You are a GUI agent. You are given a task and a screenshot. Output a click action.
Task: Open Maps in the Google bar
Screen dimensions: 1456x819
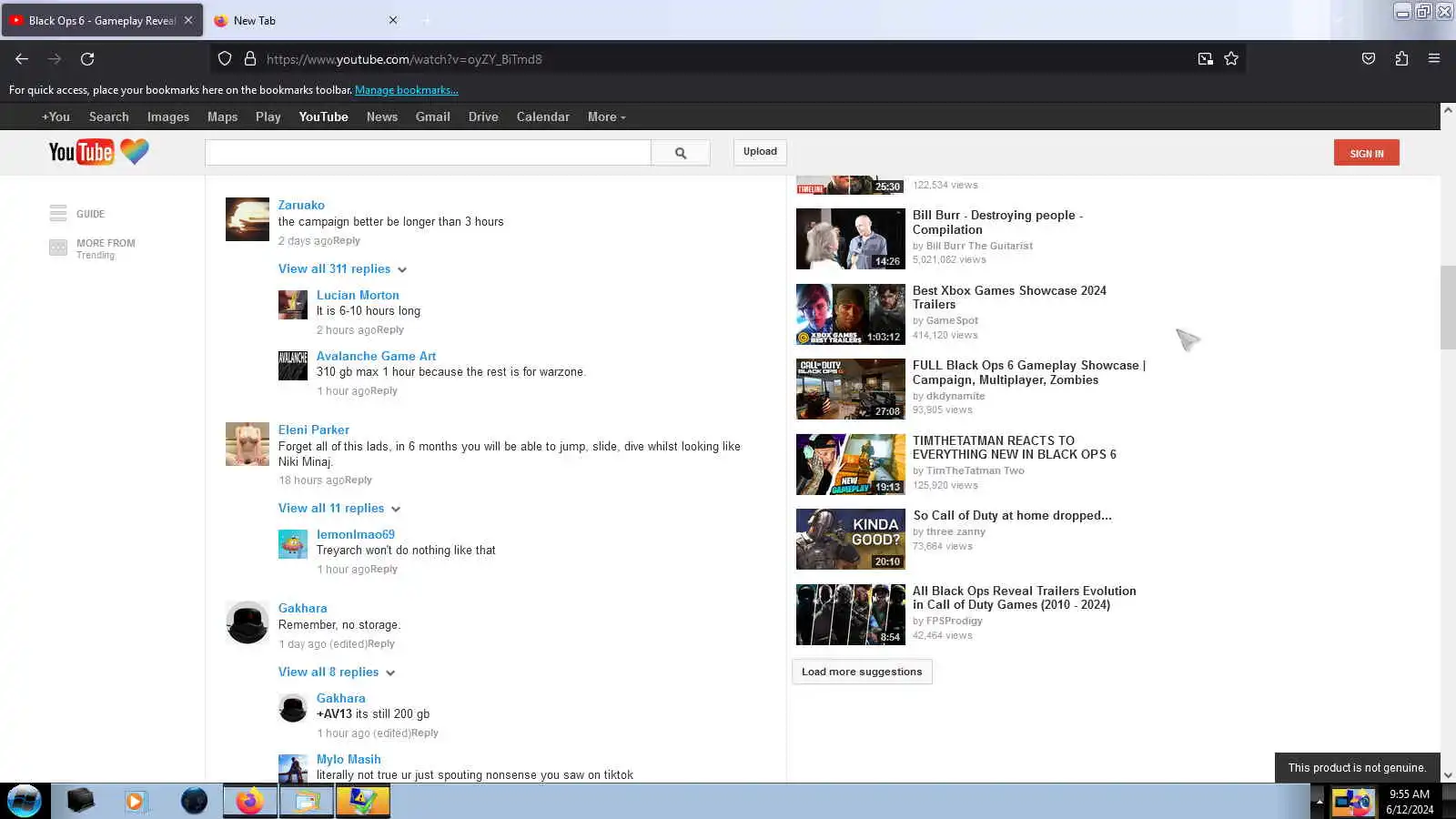[x=222, y=116]
